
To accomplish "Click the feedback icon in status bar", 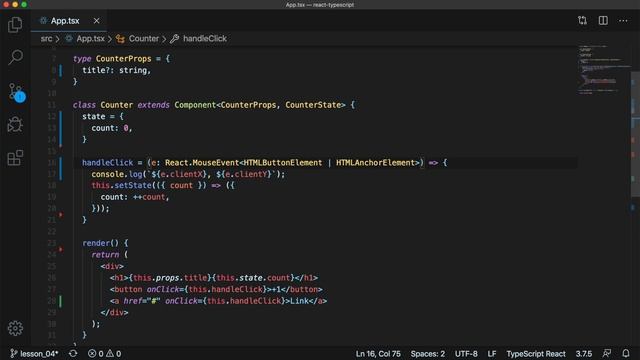I will pos(607,353).
